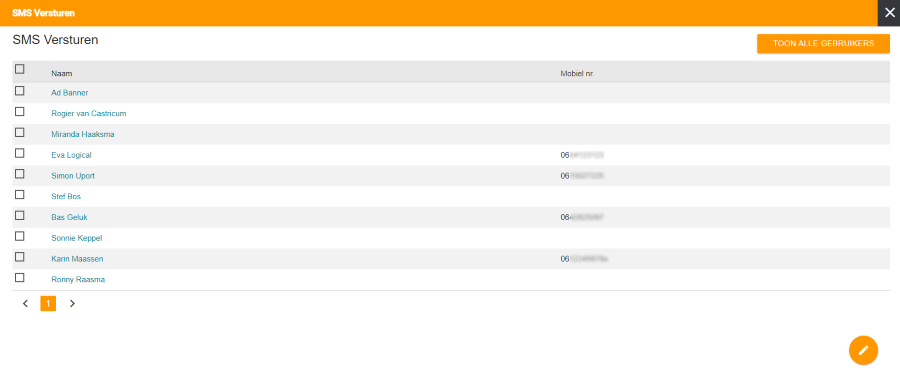Click the Mobiel nr. column header
900x371 pixels.
577,74
